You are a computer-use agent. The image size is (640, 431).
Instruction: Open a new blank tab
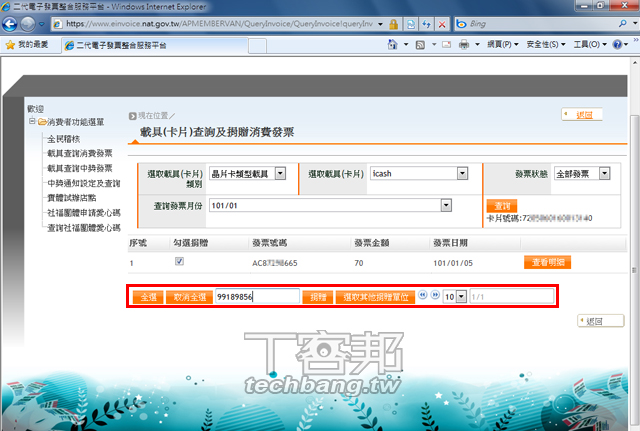click(x=257, y=46)
